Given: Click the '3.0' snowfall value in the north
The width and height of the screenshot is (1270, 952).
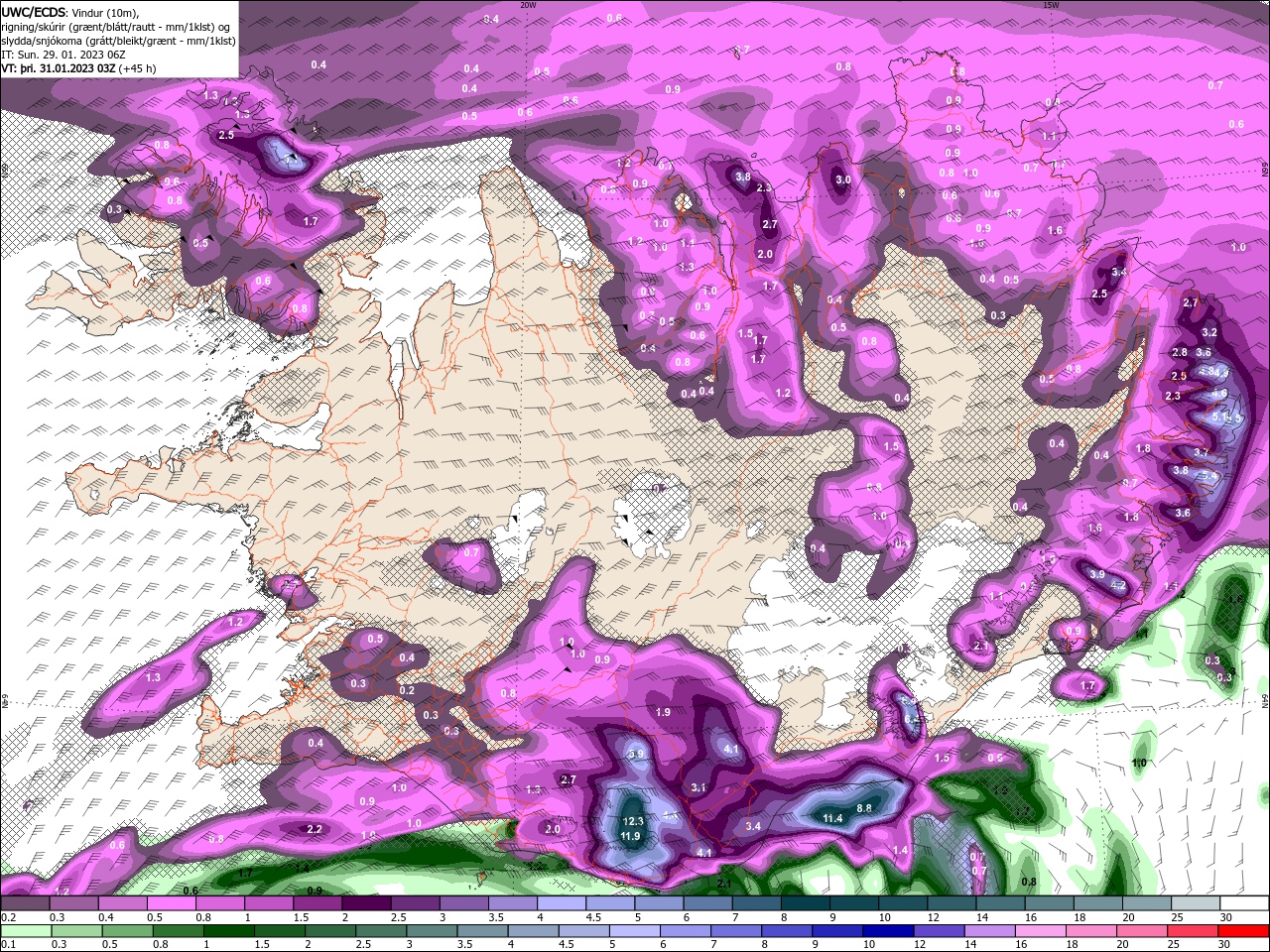Looking at the screenshot, I should [x=843, y=179].
